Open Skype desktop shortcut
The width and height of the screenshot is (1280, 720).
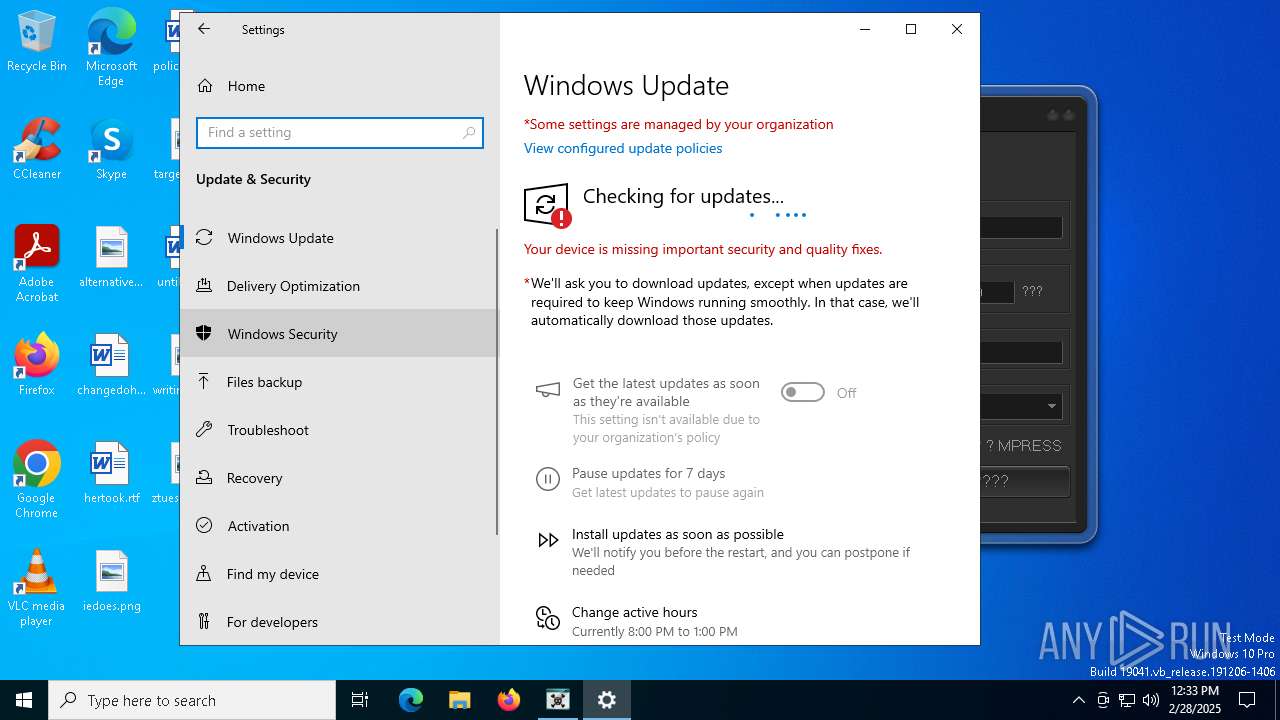[x=111, y=149]
